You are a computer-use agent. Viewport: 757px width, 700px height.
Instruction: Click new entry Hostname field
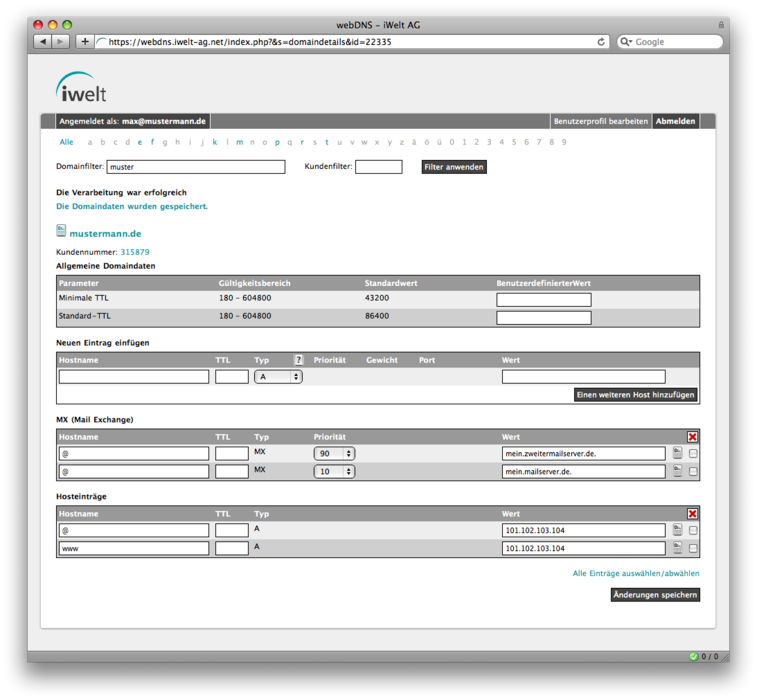(134, 377)
